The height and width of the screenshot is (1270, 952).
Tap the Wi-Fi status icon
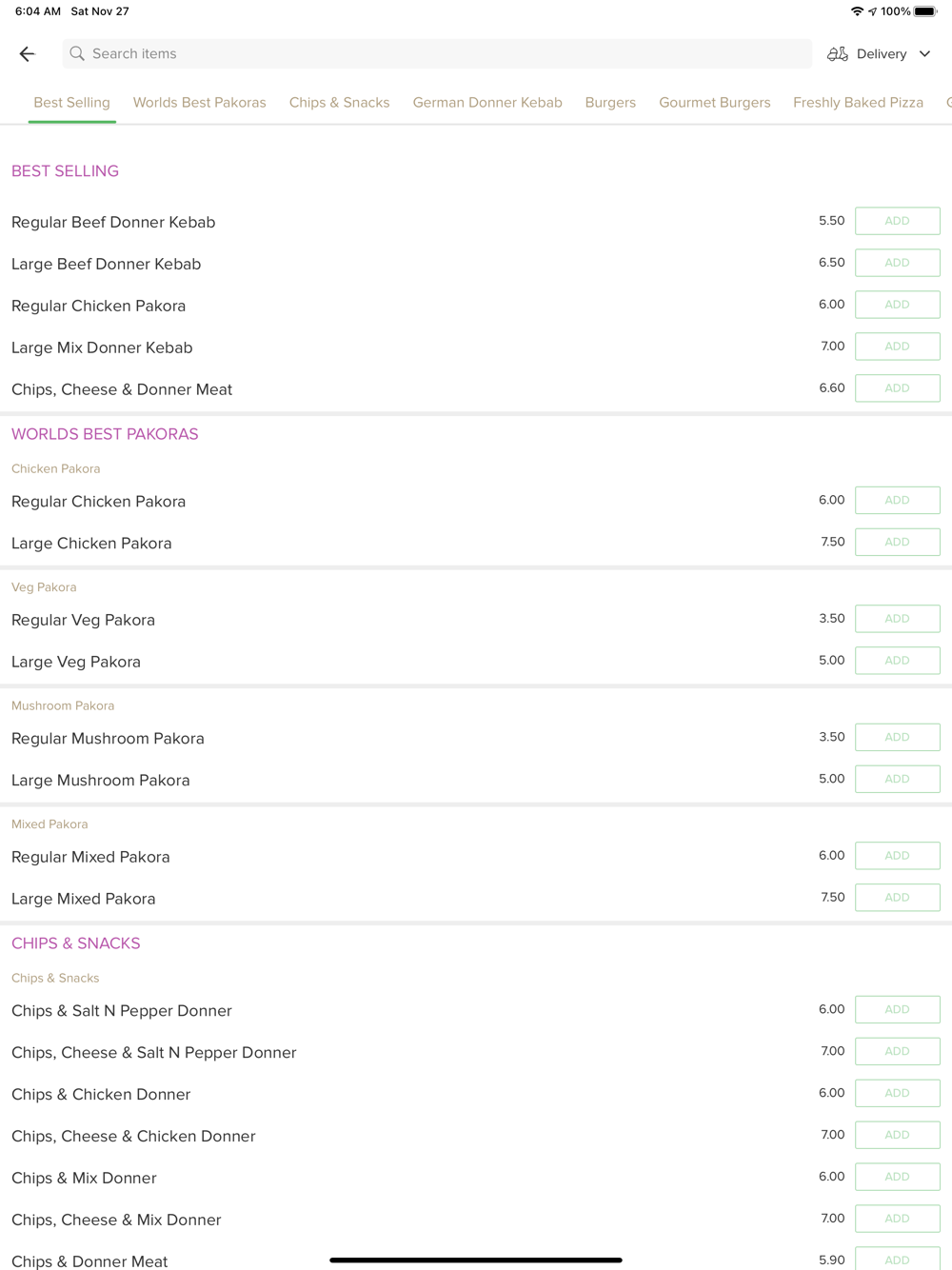857,11
